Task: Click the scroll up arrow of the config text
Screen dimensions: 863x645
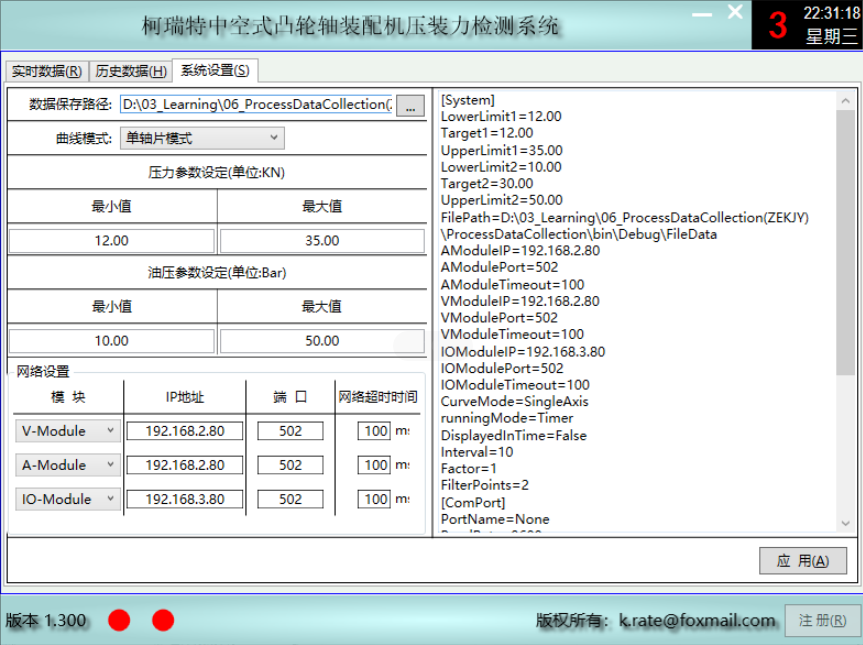Action: 845,101
